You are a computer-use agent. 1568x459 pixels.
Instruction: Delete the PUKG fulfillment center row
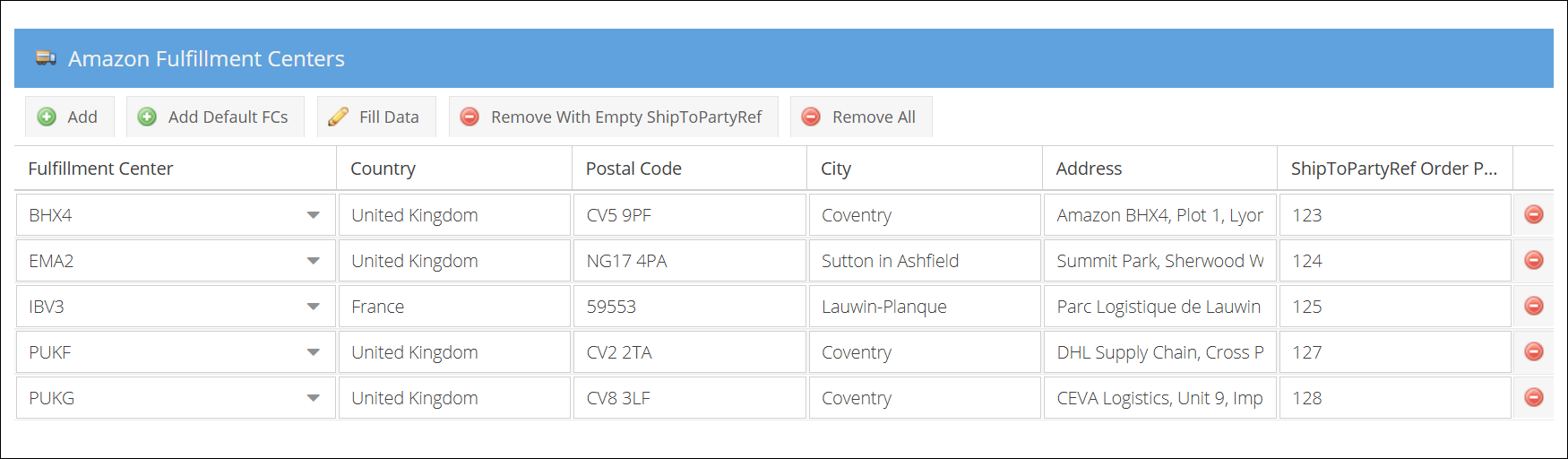(1534, 398)
